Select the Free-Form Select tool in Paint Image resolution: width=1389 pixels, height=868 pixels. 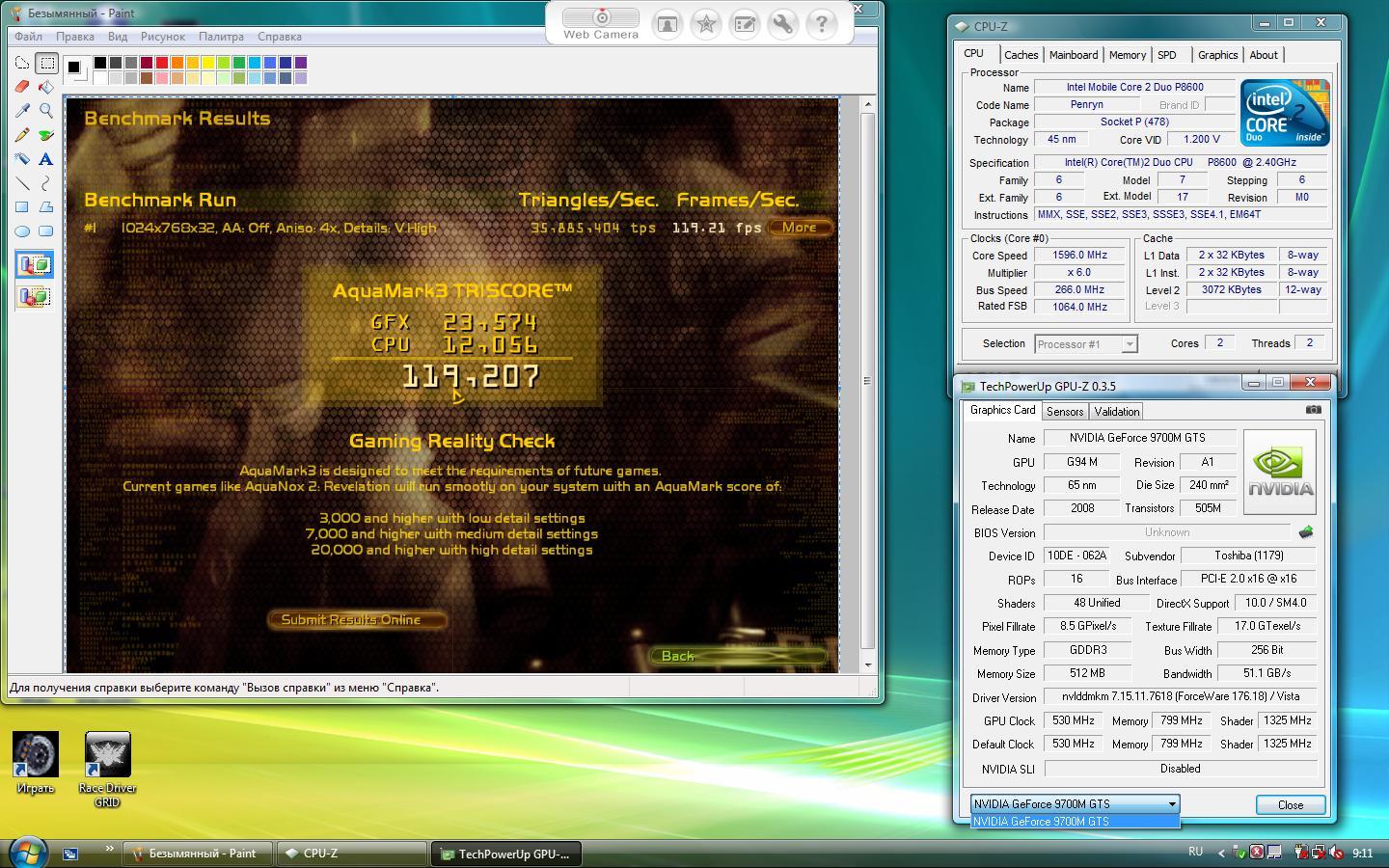pos(22,64)
